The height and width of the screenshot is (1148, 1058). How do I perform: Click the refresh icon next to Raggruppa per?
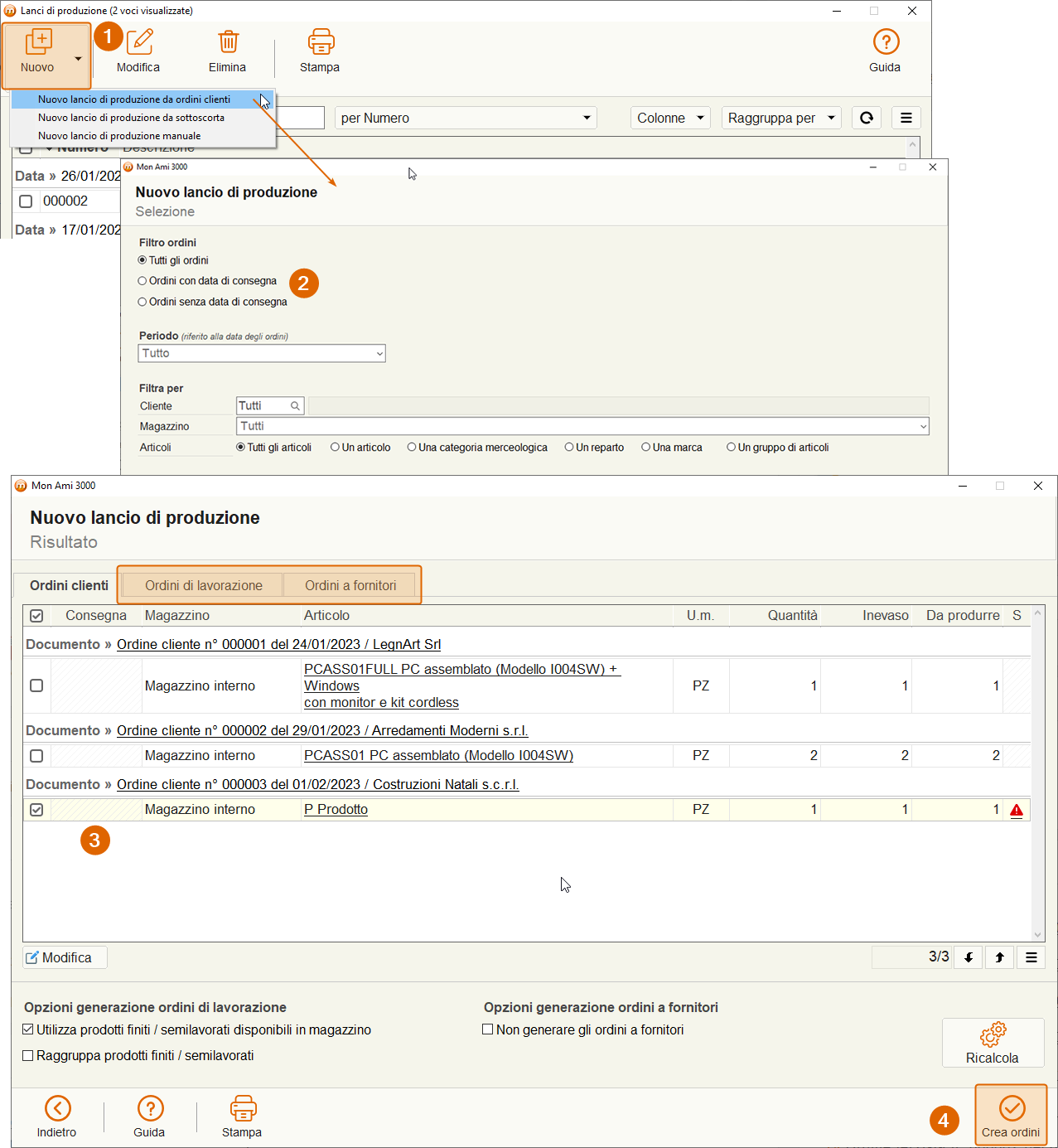click(867, 118)
